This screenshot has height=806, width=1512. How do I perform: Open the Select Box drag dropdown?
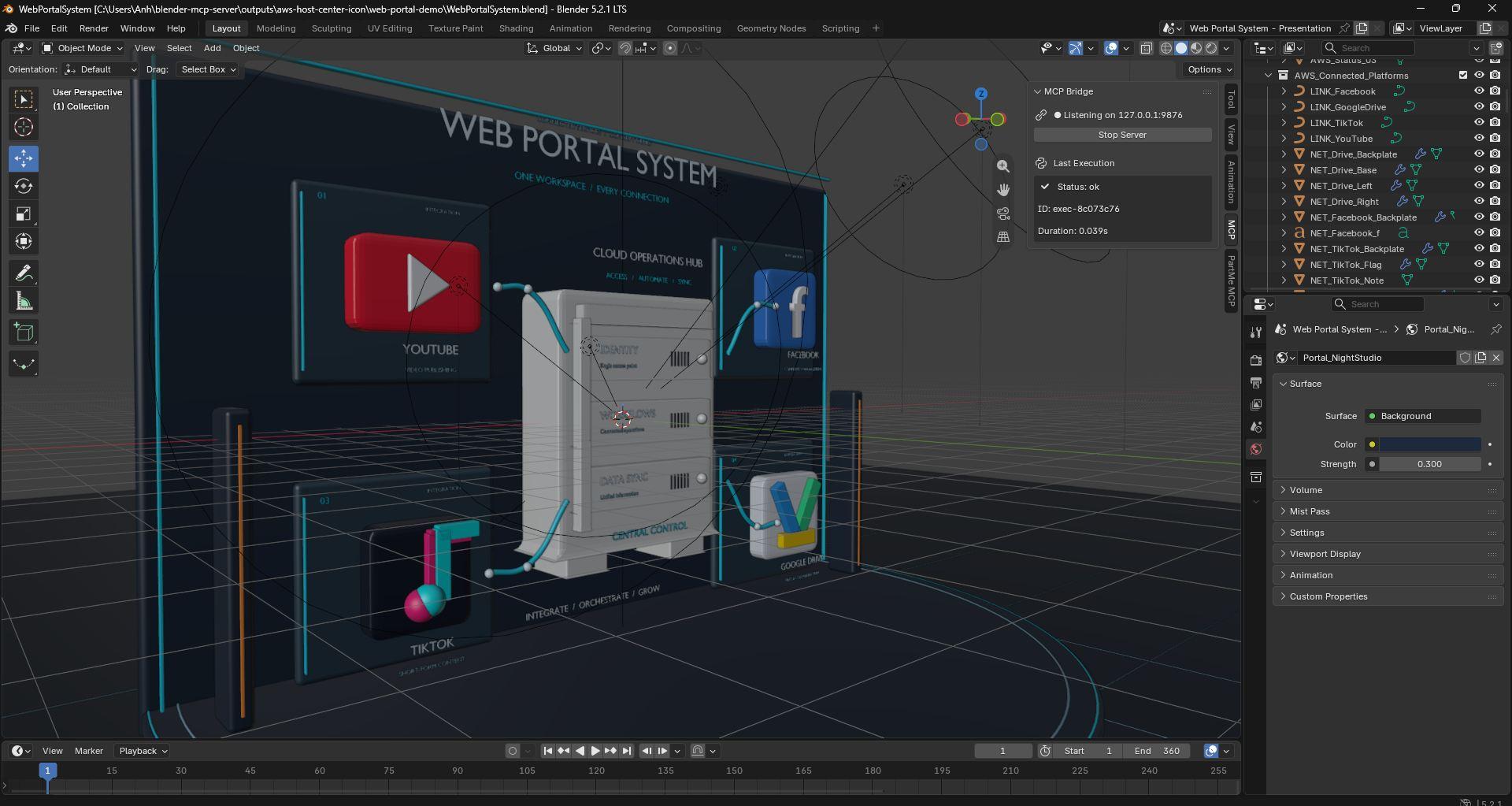(x=208, y=69)
